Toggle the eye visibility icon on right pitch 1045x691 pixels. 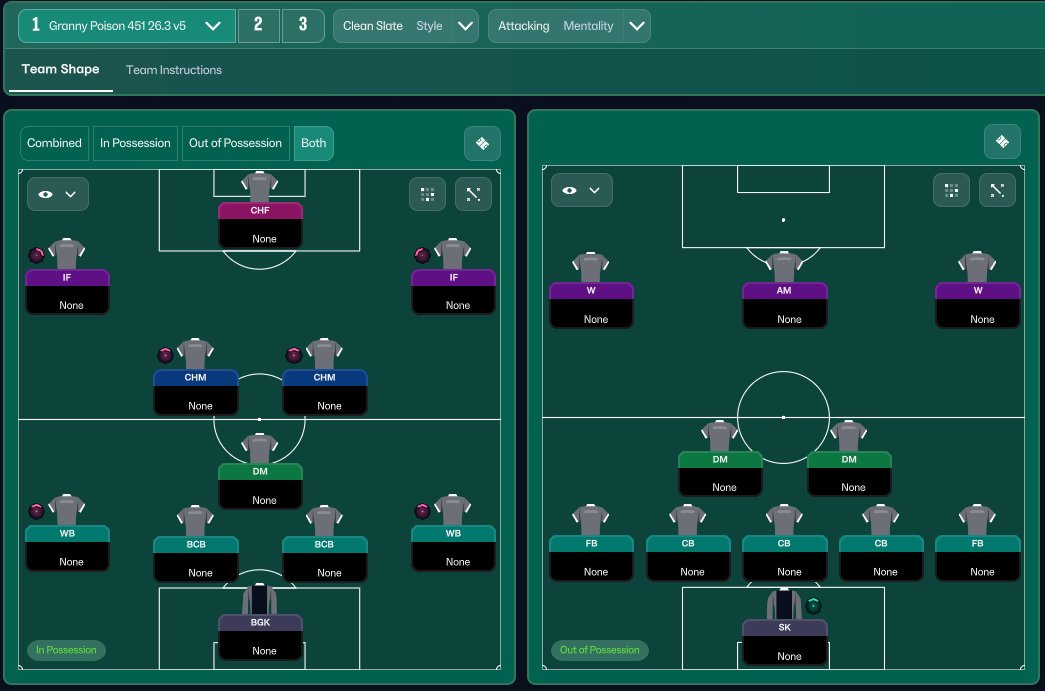point(569,191)
